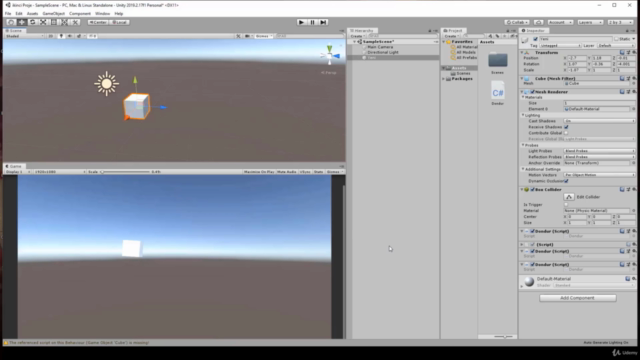Select Main Camera in the Hierarchy
The image size is (640, 360).
pos(380,47)
